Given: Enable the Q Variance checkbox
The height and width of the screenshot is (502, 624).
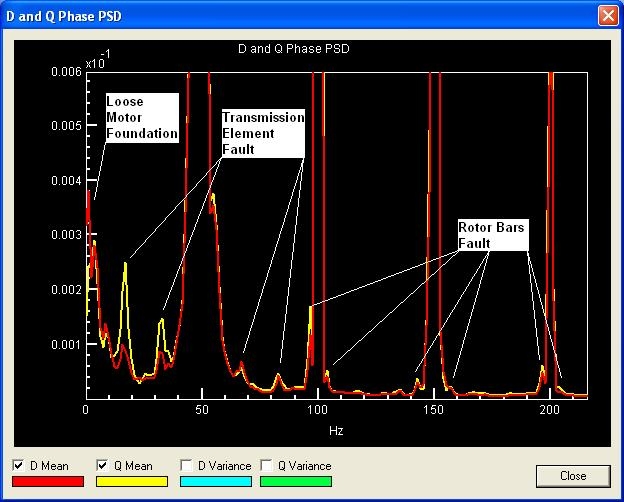Looking at the screenshot, I should point(267,466).
